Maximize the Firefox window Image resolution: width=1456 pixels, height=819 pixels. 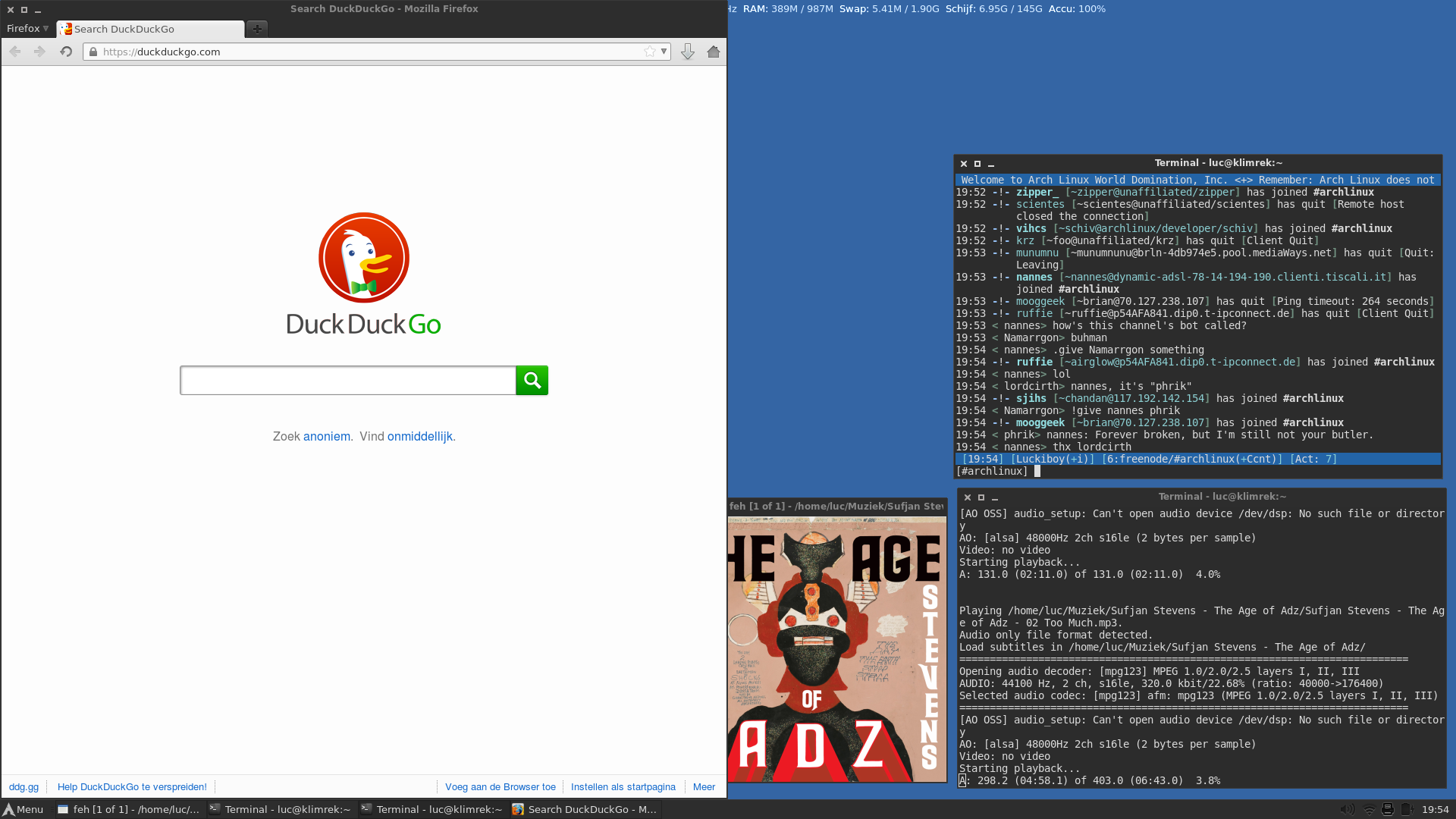coord(24,9)
